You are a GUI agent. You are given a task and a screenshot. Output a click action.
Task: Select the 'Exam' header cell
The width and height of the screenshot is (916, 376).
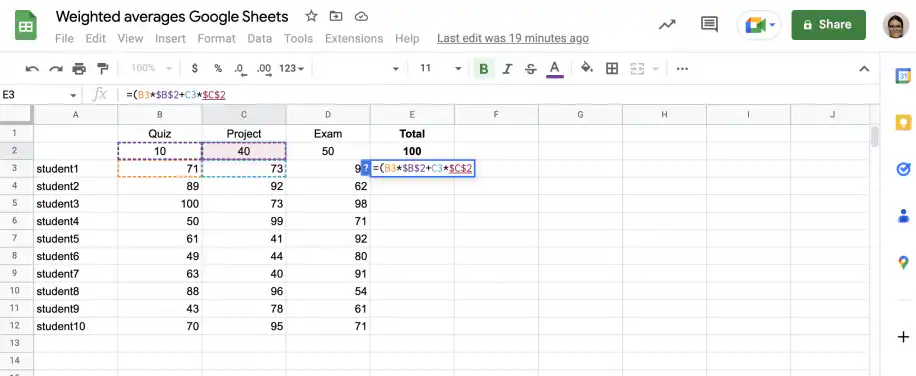pos(328,134)
